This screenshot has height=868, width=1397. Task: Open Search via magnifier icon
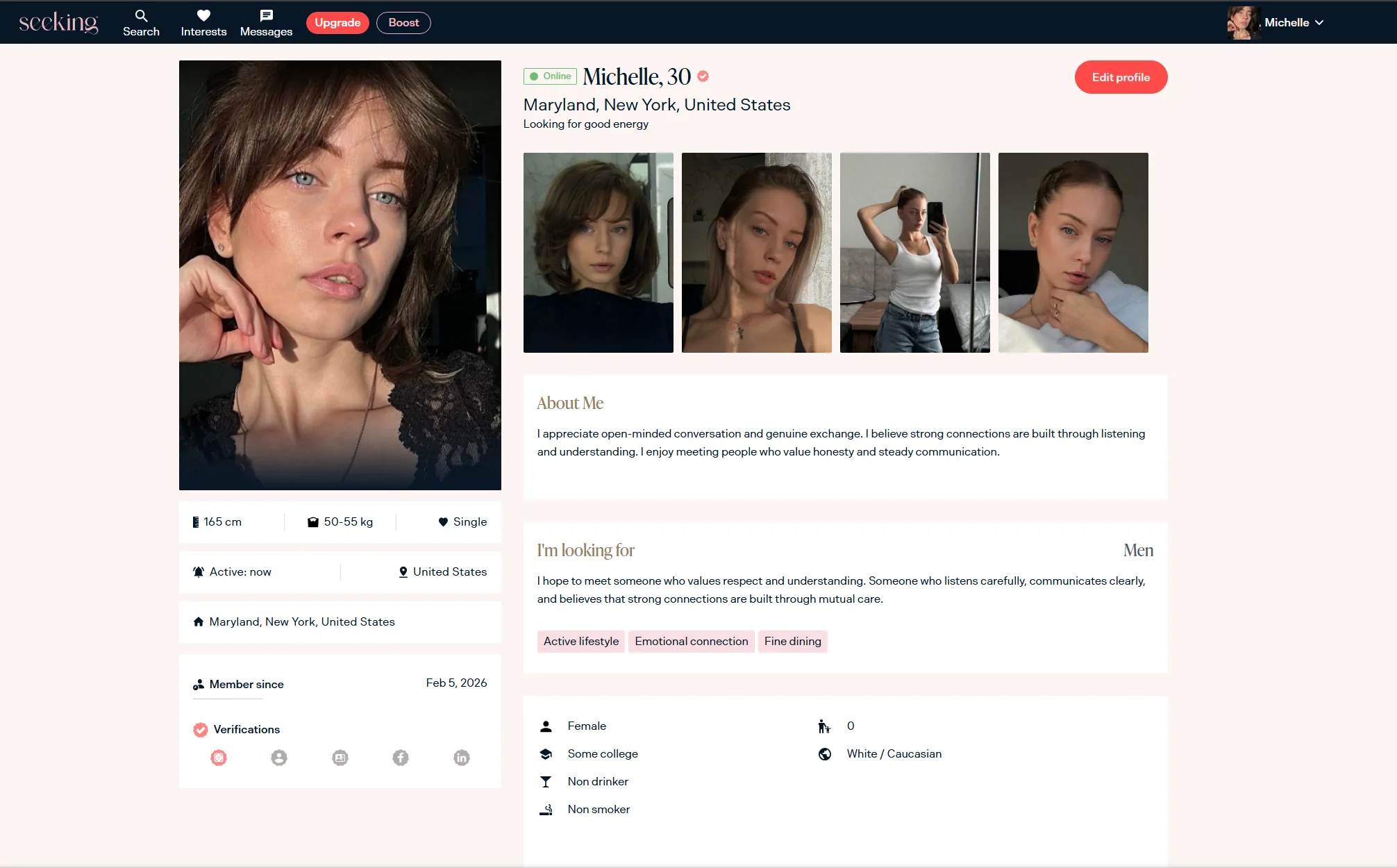point(141,16)
